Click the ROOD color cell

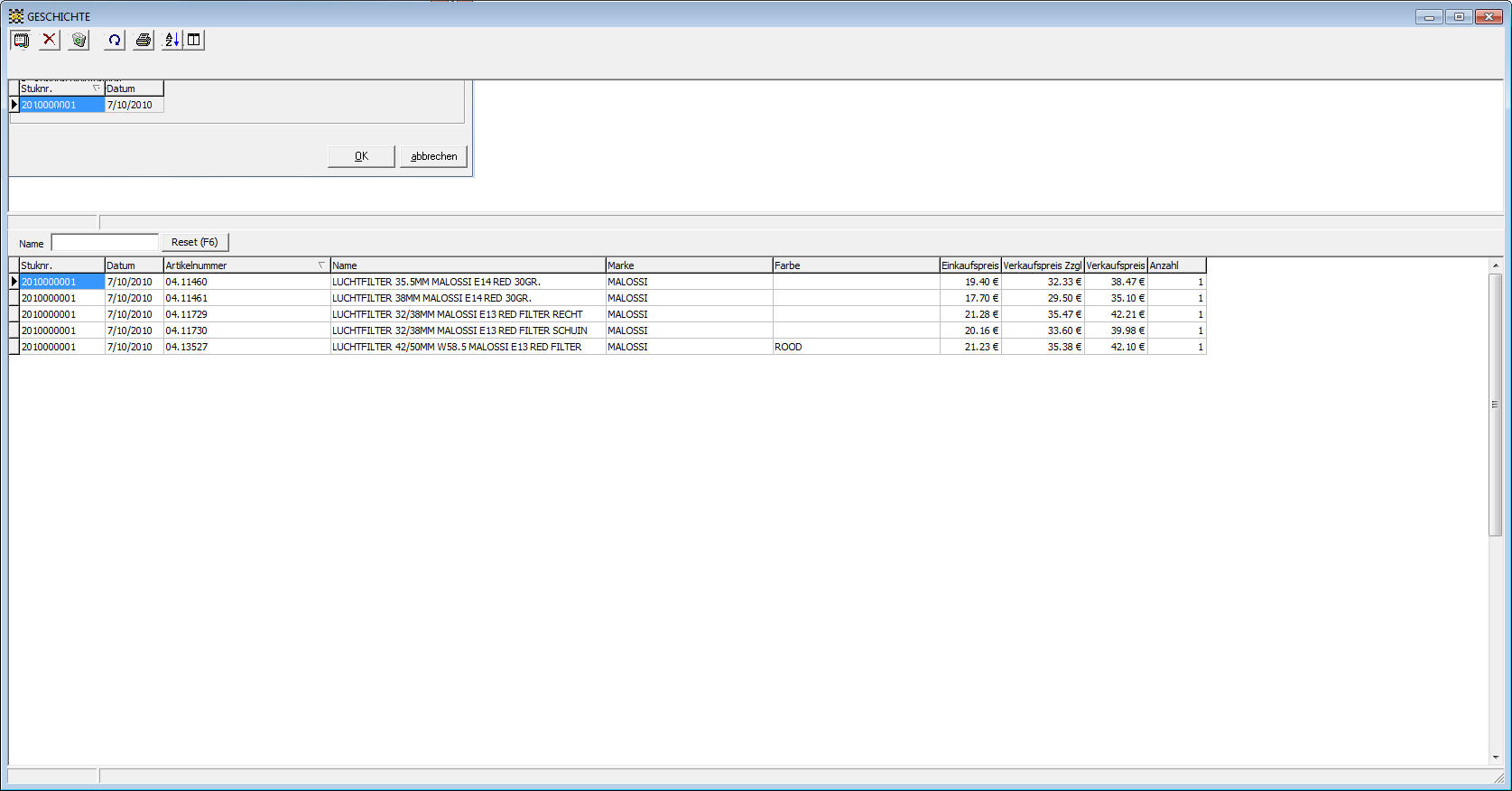[856, 347]
